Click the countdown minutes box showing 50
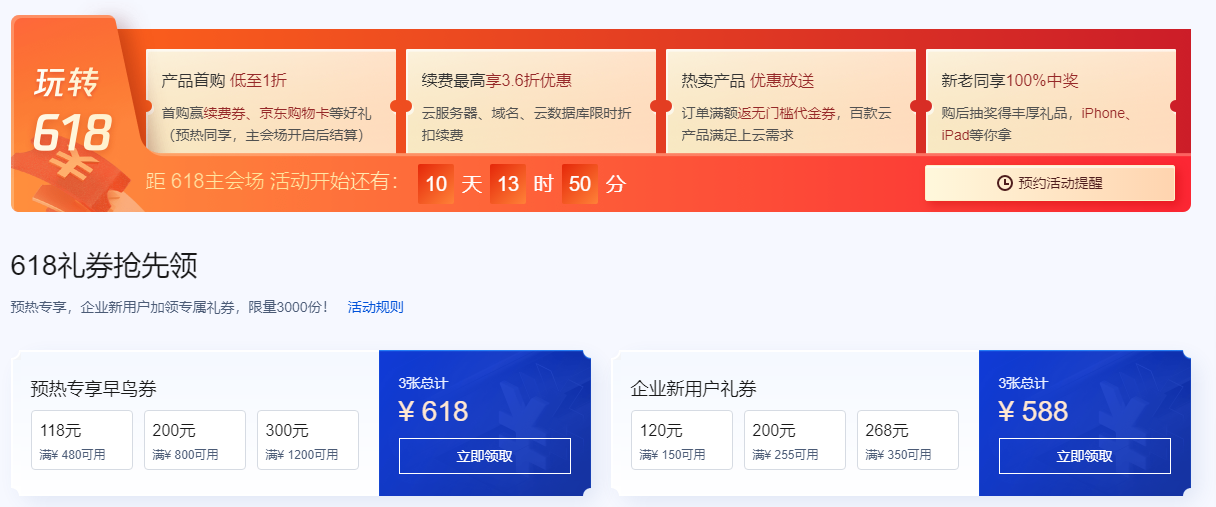Screen dimensions: 1216x507 [580, 184]
